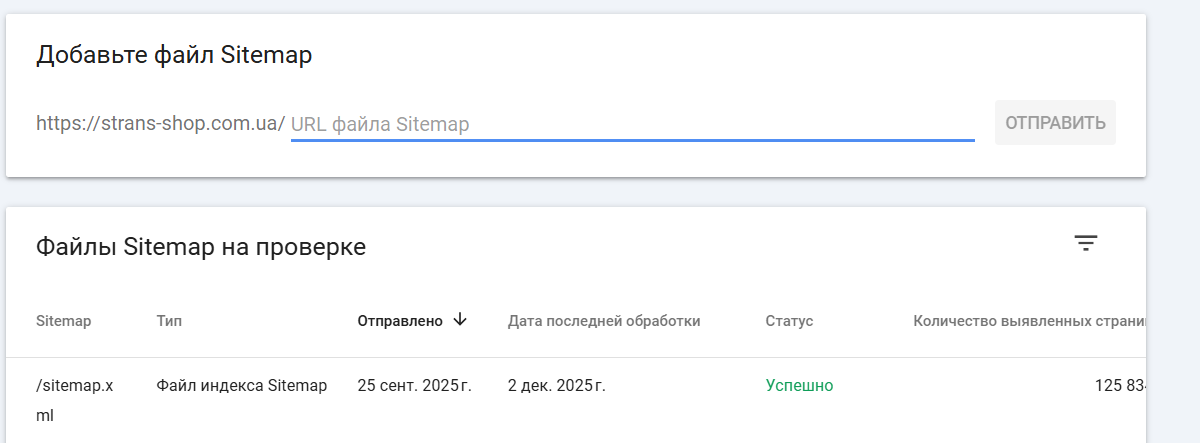This screenshot has height=443, width=1200.
Task: Click the green Успешно status
Action: coord(799,386)
